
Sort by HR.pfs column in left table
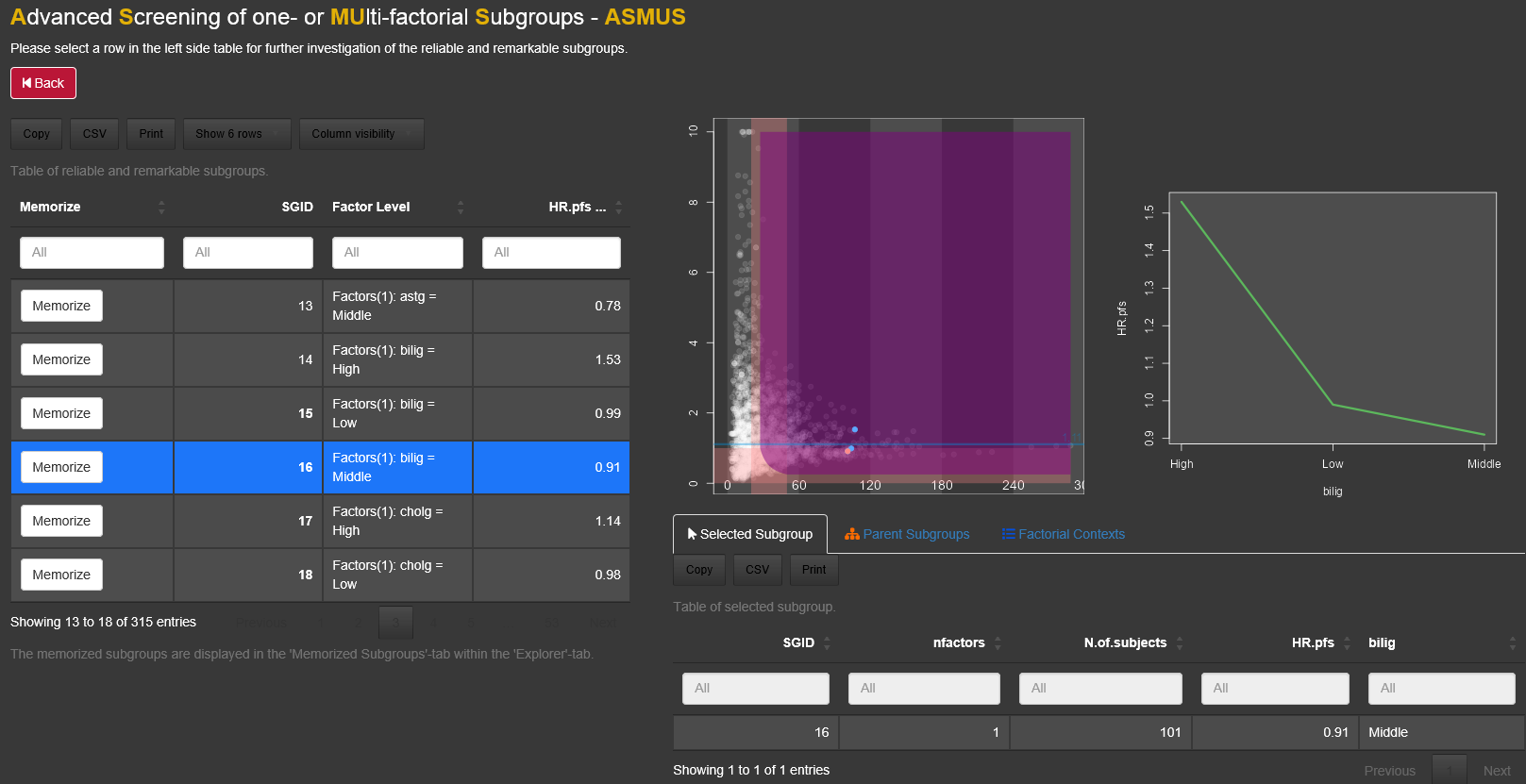tap(618, 207)
